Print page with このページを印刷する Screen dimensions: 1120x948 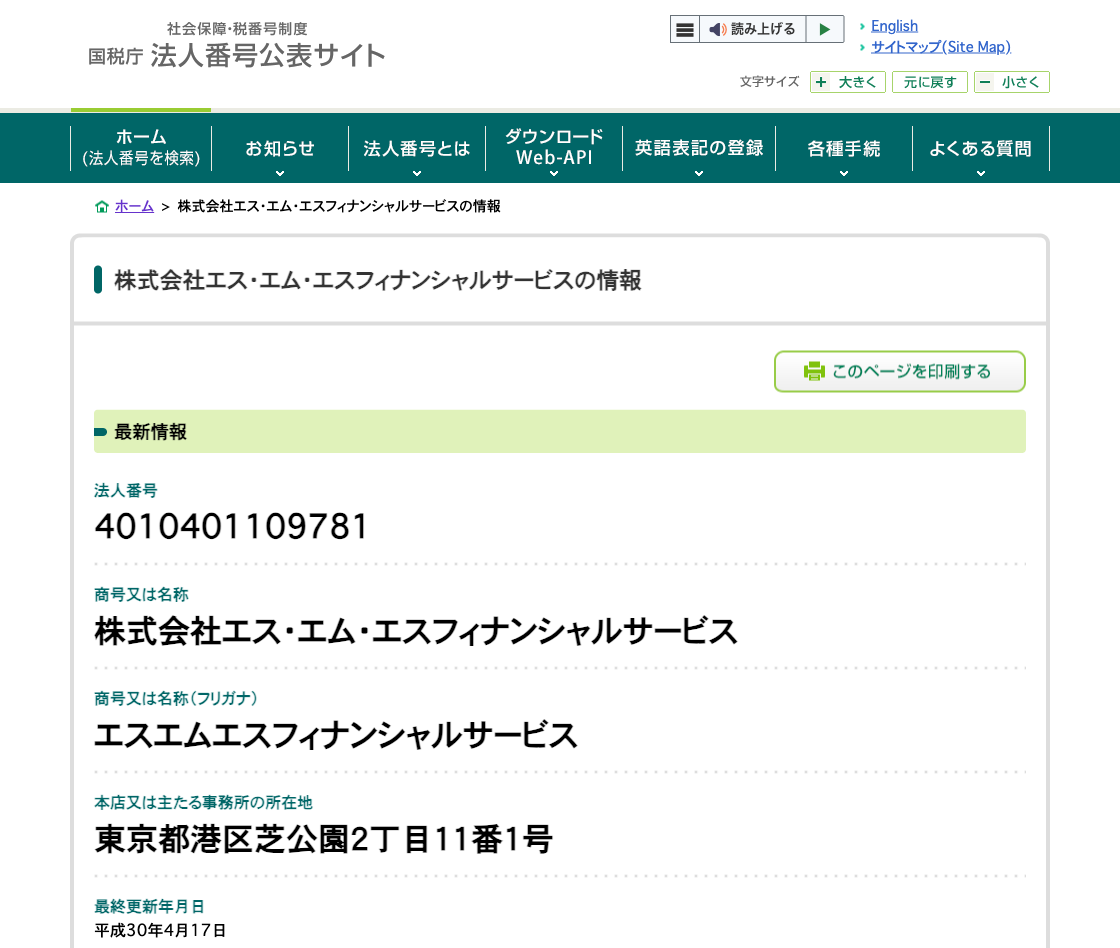click(x=899, y=371)
